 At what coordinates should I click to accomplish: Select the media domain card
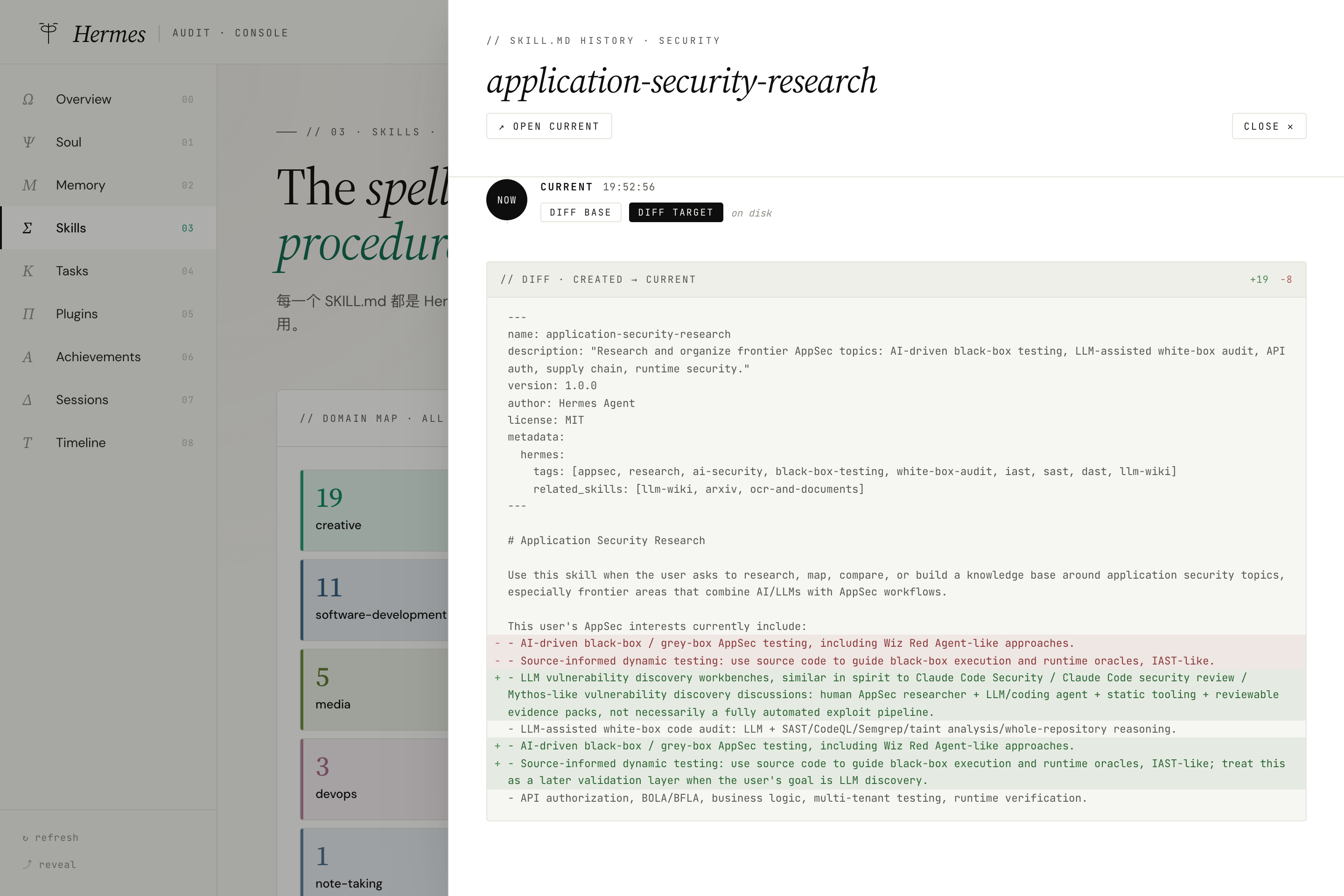click(375, 690)
